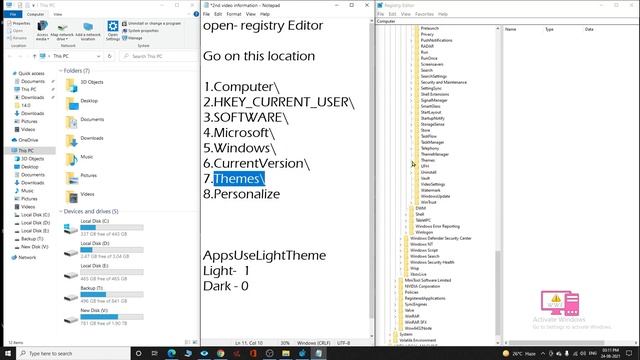Image resolution: width=640 pixels, height=360 pixels.
Task: Select the New Disk (V:) drive icon
Action: [71, 320]
